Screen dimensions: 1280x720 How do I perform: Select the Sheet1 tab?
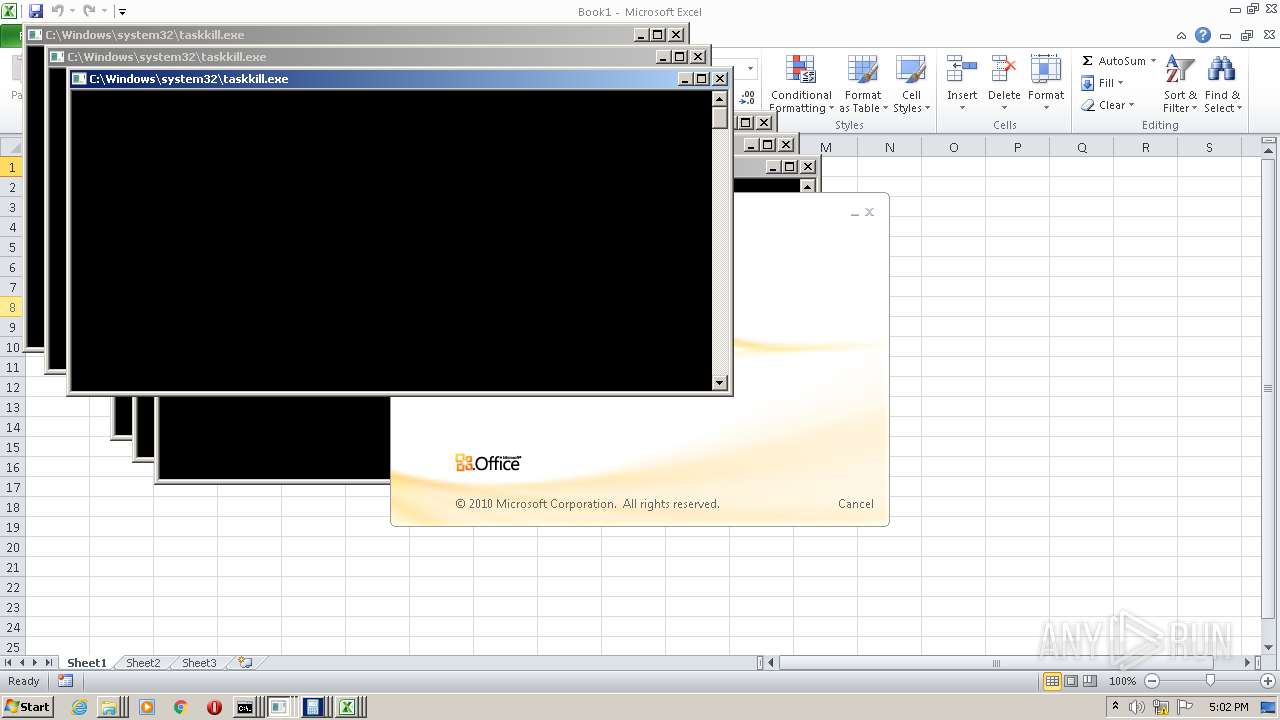coord(86,662)
